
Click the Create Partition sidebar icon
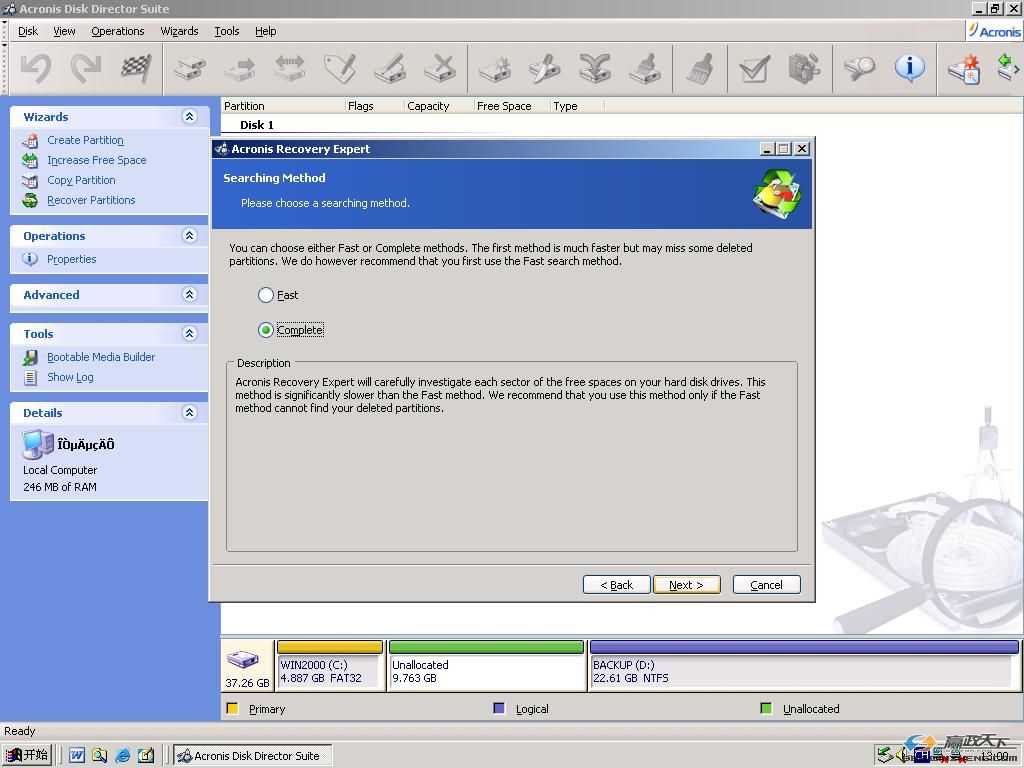[30, 140]
